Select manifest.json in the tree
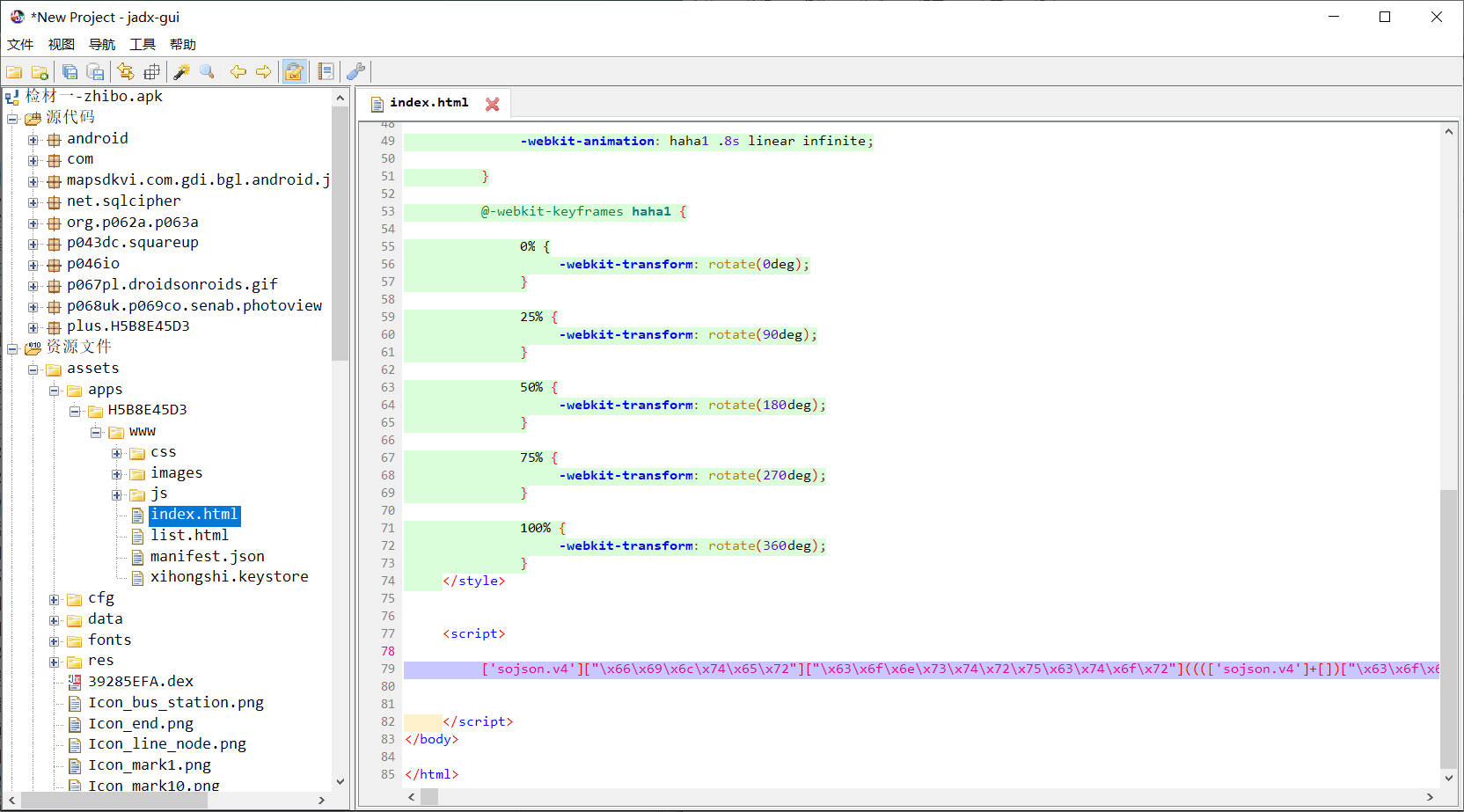The height and width of the screenshot is (812, 1464). pyautogui.click(x=208, y=556)
